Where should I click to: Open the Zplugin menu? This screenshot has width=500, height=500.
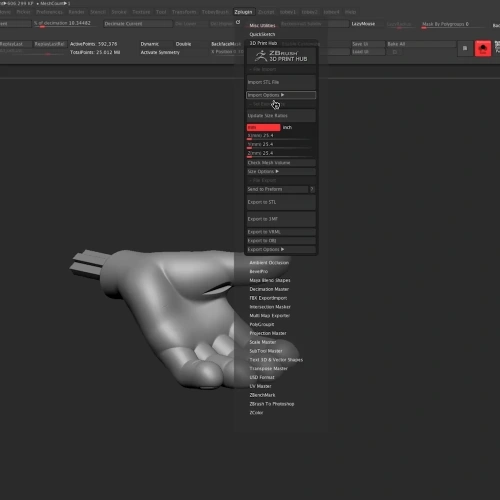coord(243,12)
